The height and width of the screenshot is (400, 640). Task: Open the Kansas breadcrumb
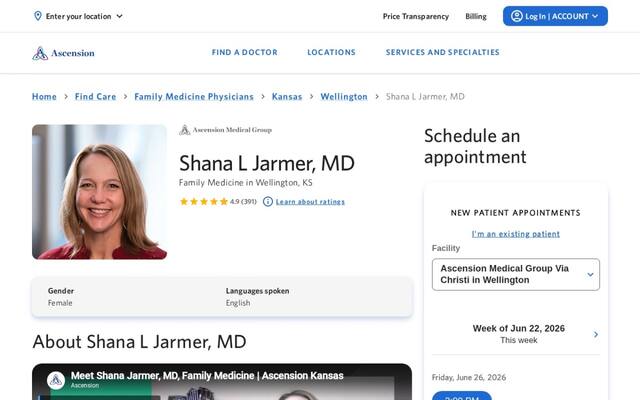pos(287,97)
